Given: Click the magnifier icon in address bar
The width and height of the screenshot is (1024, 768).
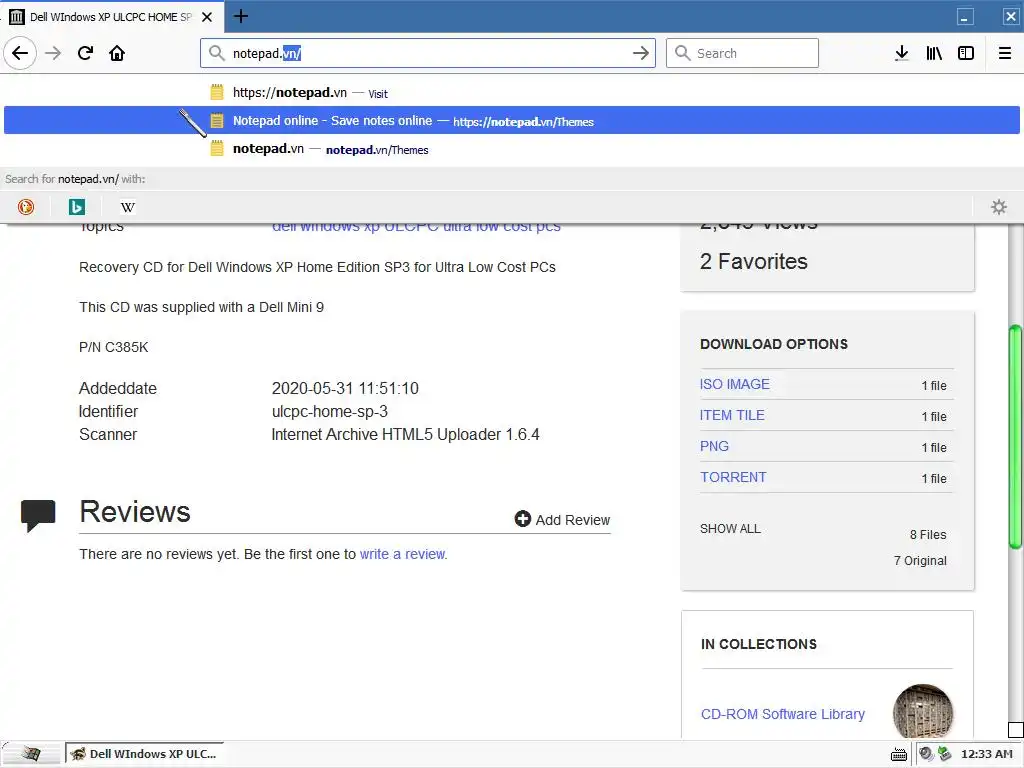Looking at the screenshot, I should point(217,53).
